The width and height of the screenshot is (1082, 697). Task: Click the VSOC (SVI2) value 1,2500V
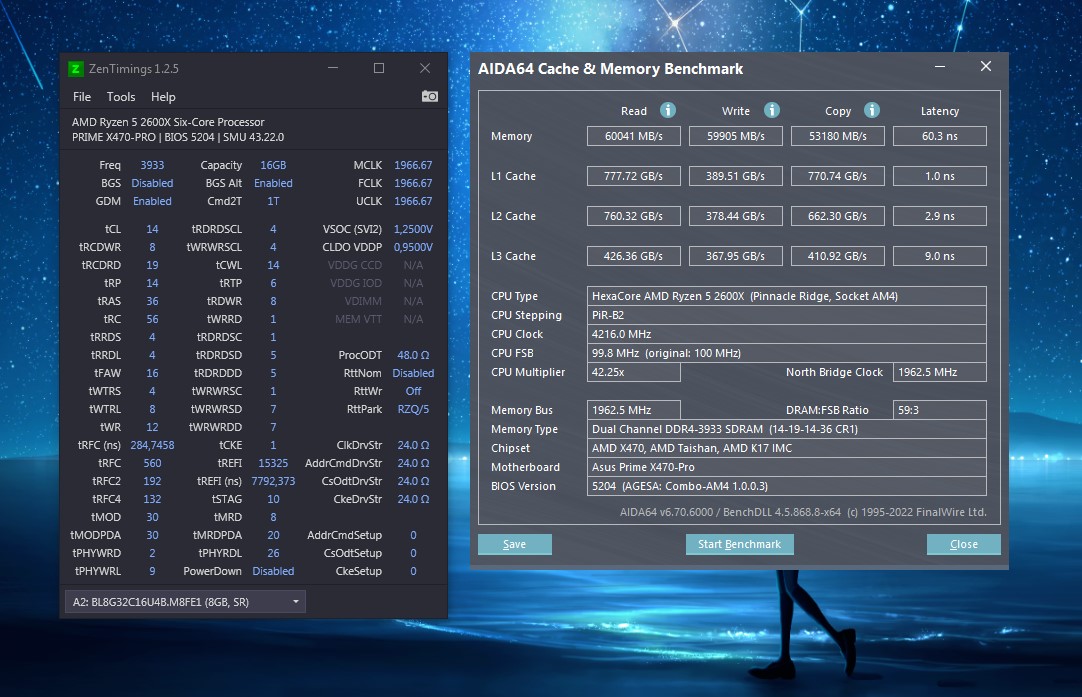413,229
